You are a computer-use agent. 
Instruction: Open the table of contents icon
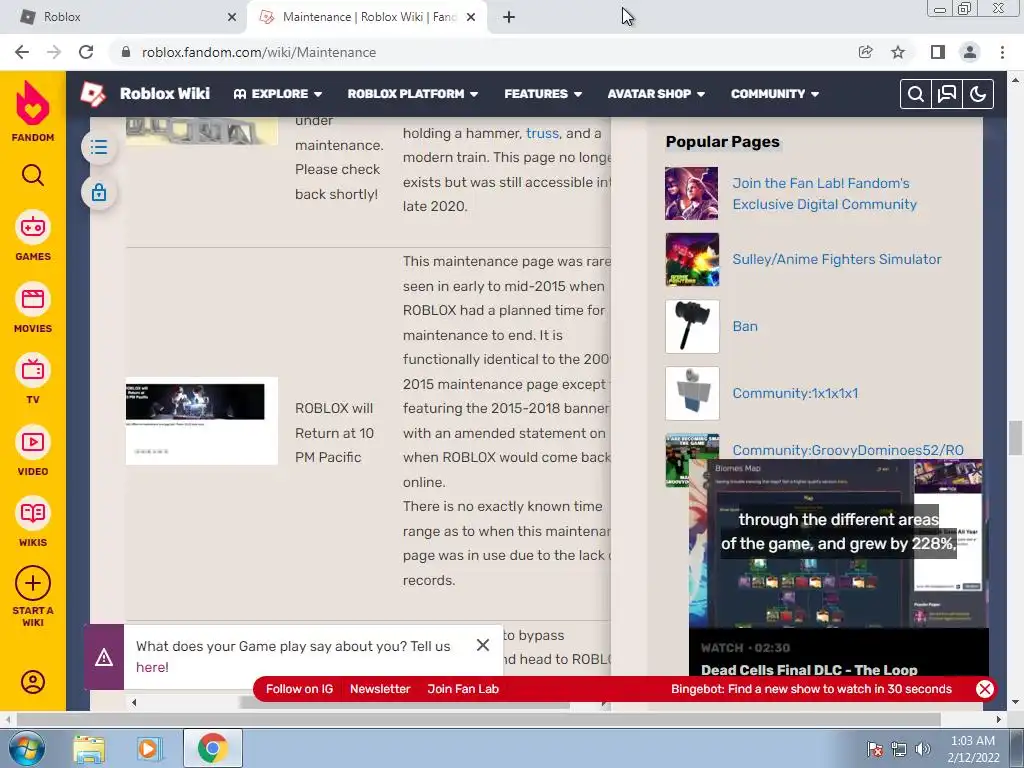(x=99, y=147)
